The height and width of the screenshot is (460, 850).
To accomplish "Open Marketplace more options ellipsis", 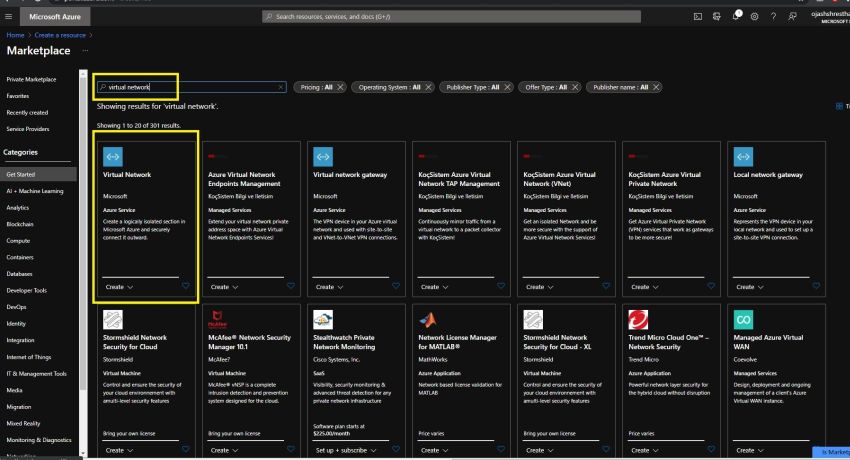I will click(85, 50).
